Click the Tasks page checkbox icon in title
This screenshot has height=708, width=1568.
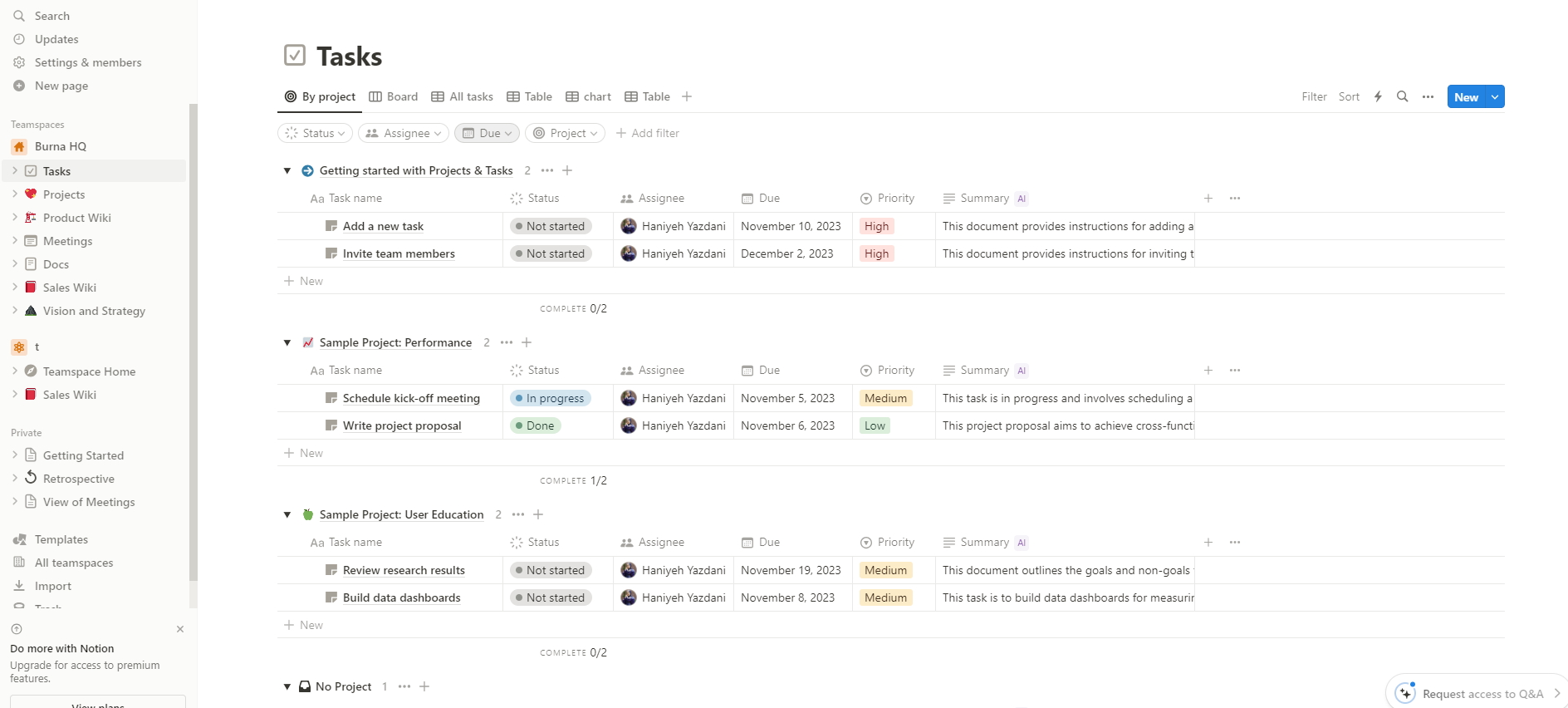pos(295,56)
